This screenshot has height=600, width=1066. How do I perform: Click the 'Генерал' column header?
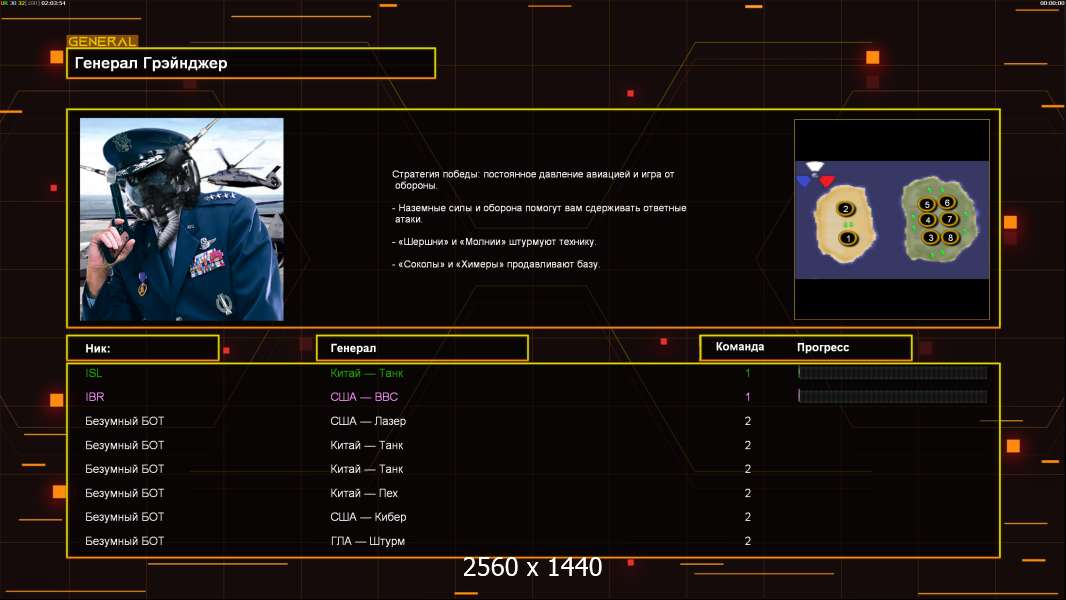pyautogui.click(x=422, y=348)
